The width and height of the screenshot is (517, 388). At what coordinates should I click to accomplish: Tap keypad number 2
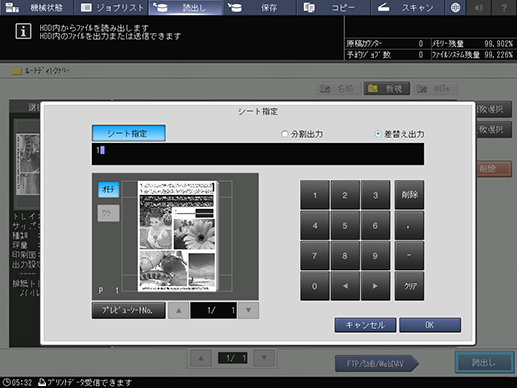click(x=345, y=195)
